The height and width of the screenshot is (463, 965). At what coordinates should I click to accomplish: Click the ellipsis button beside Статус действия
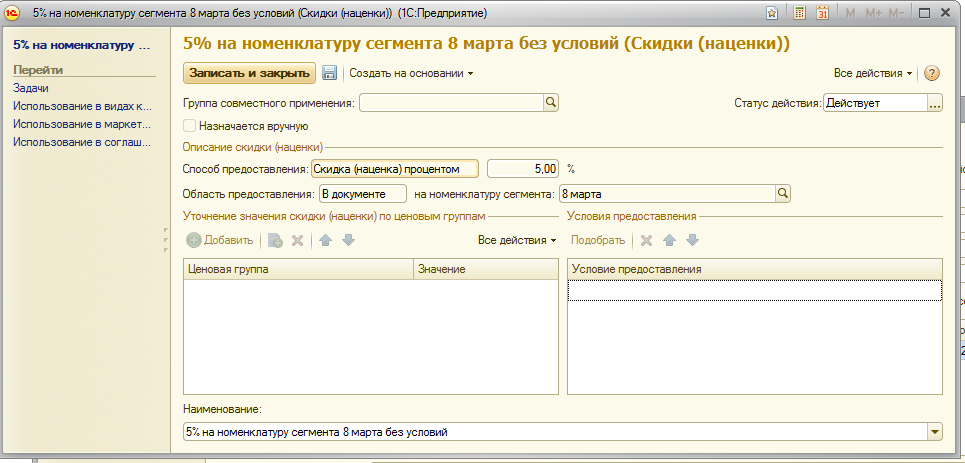935,102
